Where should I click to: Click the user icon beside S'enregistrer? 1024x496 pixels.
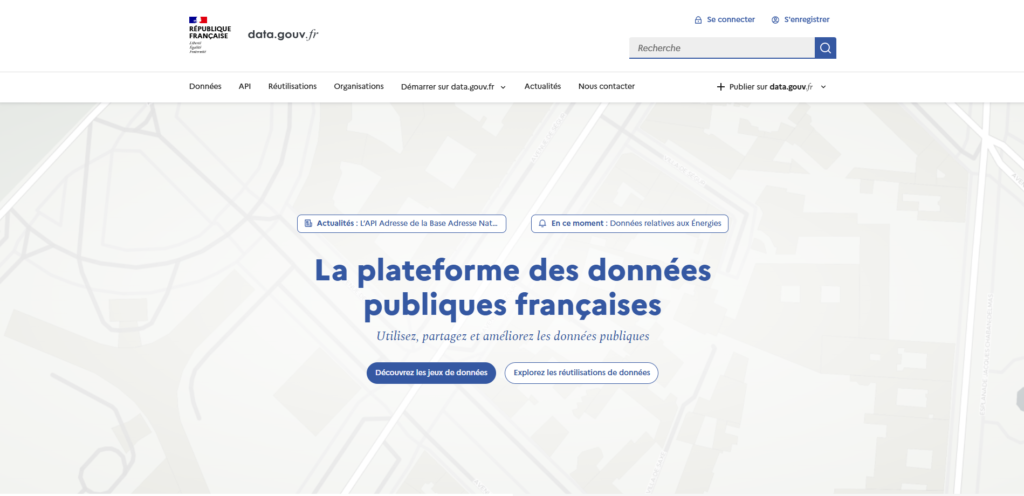(775, 20)
